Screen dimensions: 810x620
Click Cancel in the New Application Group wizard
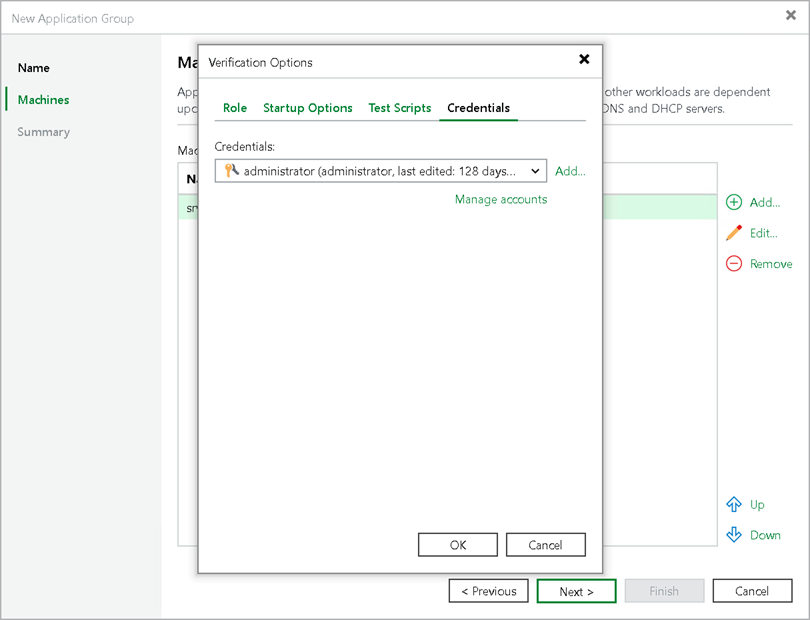[x=752, y=591]
